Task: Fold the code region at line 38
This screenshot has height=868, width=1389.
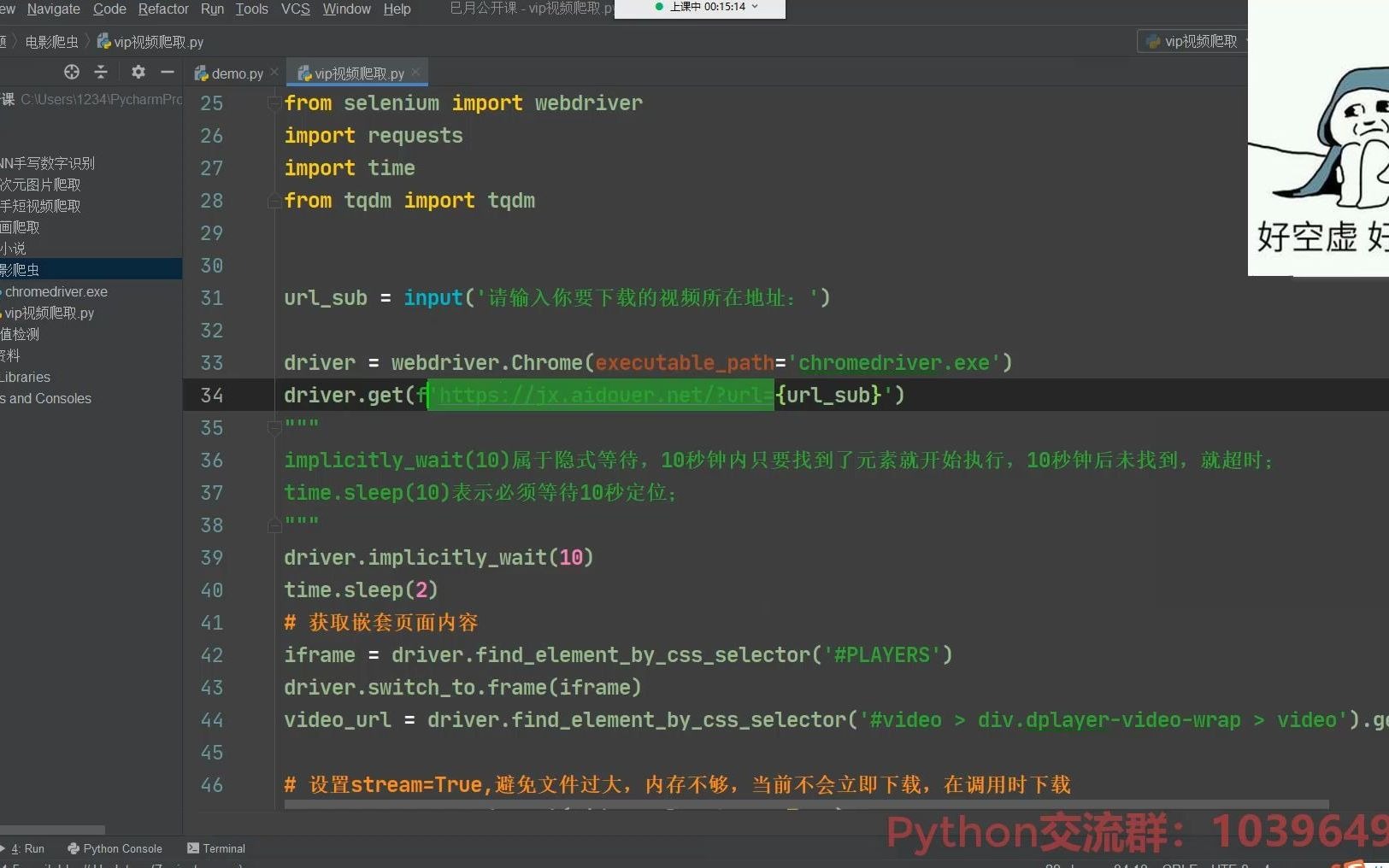Action: (x=274, y=525)
